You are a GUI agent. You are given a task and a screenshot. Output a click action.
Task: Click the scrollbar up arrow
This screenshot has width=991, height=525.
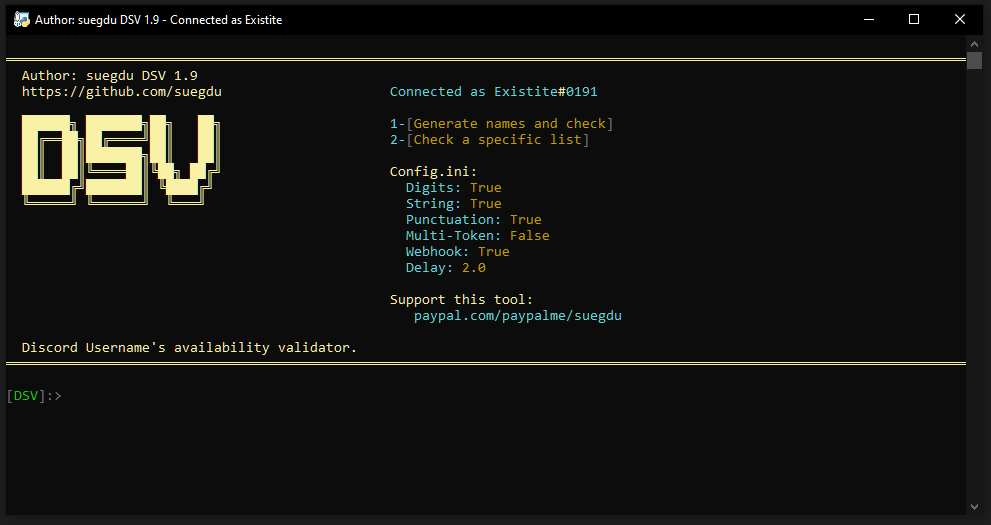(975, 45)
